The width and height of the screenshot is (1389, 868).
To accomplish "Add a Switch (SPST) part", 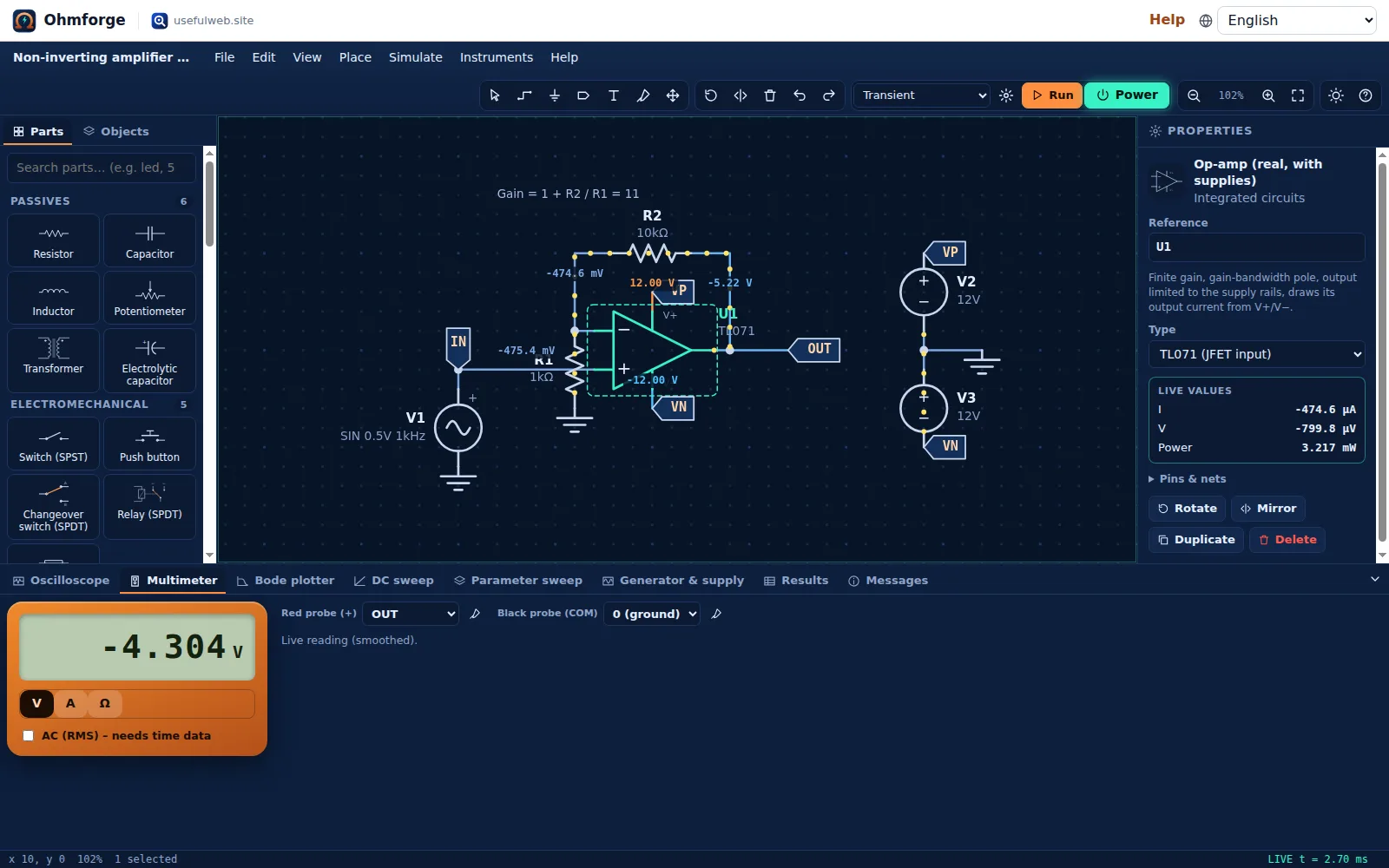I will coord(53,444).
